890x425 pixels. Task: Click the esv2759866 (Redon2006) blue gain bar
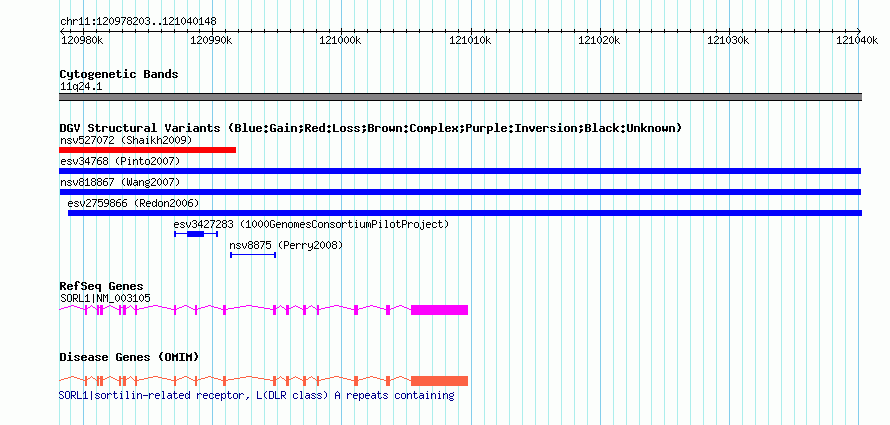click(x=465, y=213)
